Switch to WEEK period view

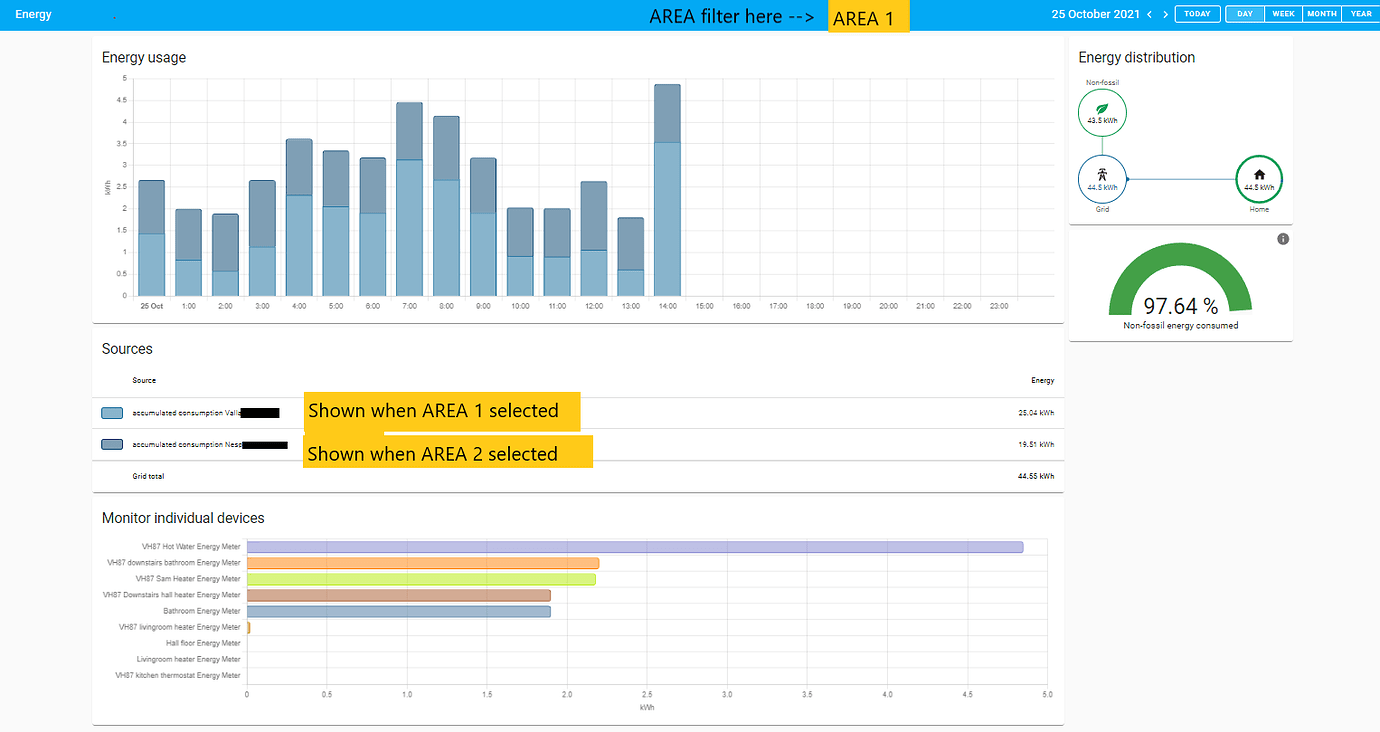(1283, 14)
